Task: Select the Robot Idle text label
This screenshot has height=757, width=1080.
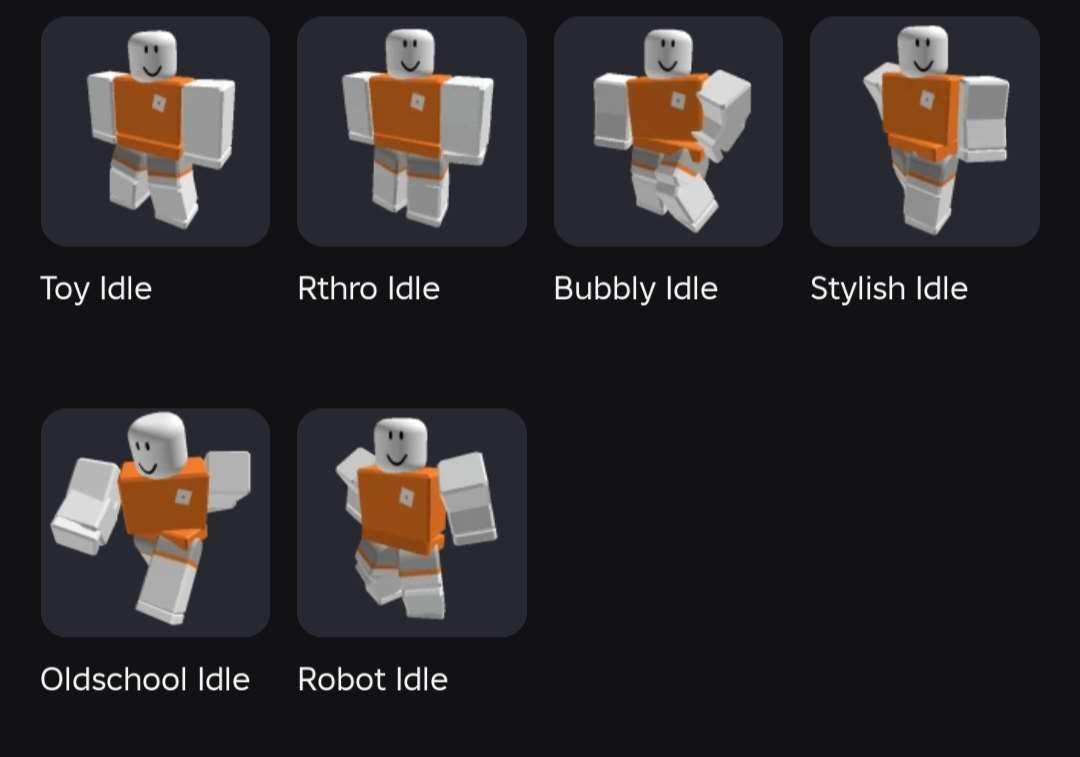Action: 373,680
